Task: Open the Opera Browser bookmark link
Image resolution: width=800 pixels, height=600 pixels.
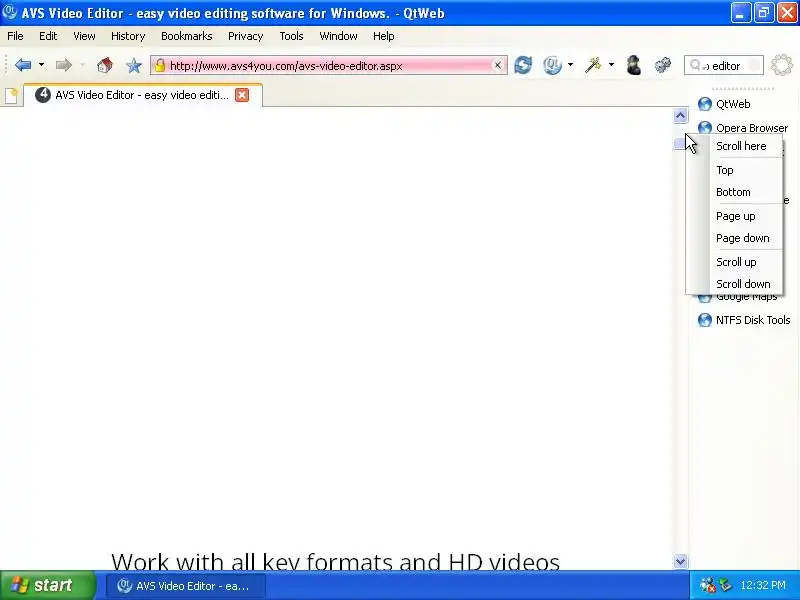Action: coord(752,128)
